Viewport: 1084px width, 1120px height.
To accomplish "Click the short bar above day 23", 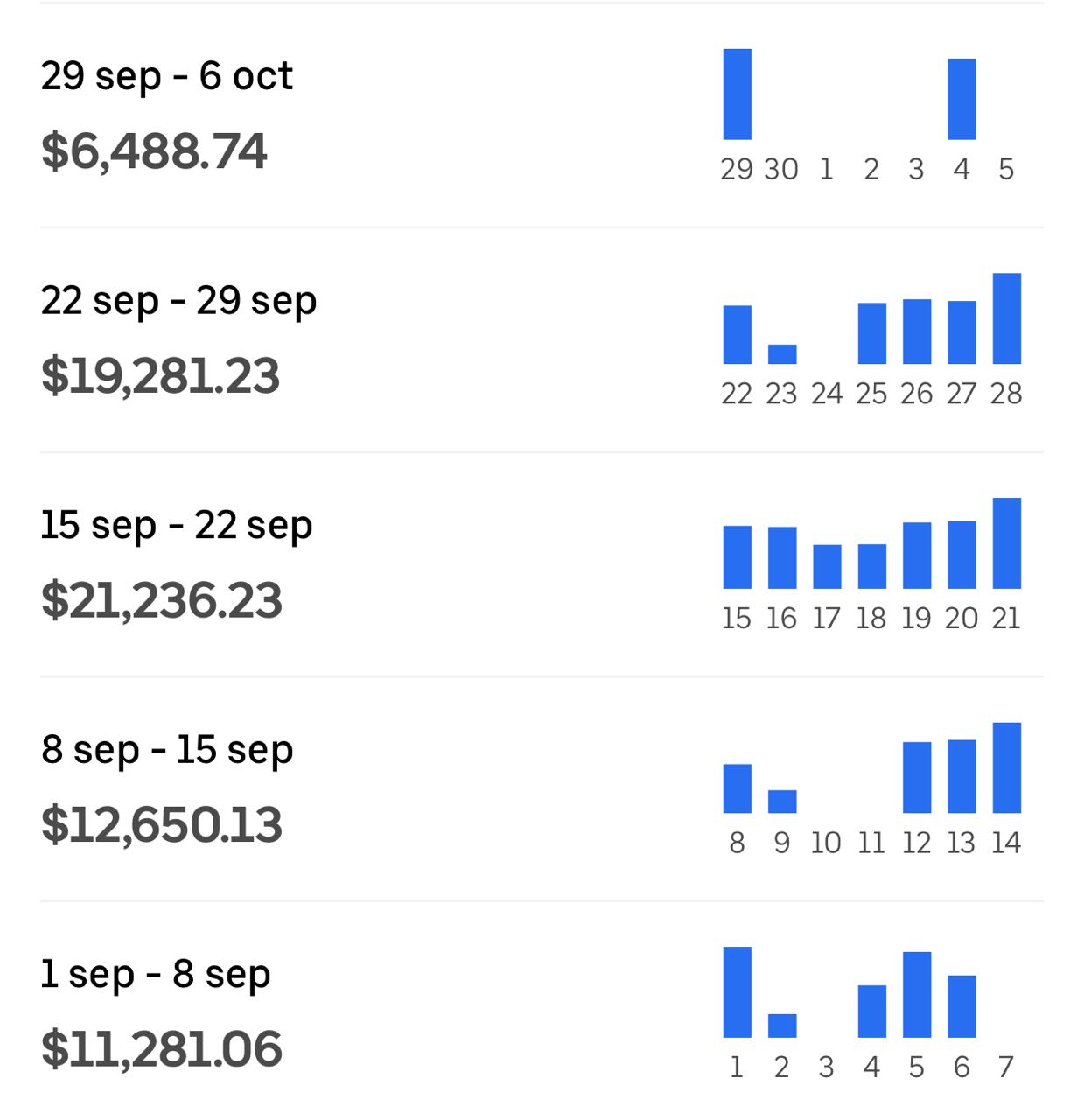I will click(x=782, y=354).
